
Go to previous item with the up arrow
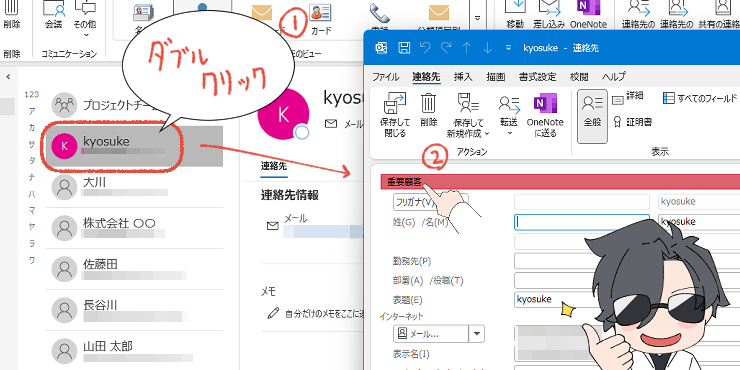click(467, 48)
